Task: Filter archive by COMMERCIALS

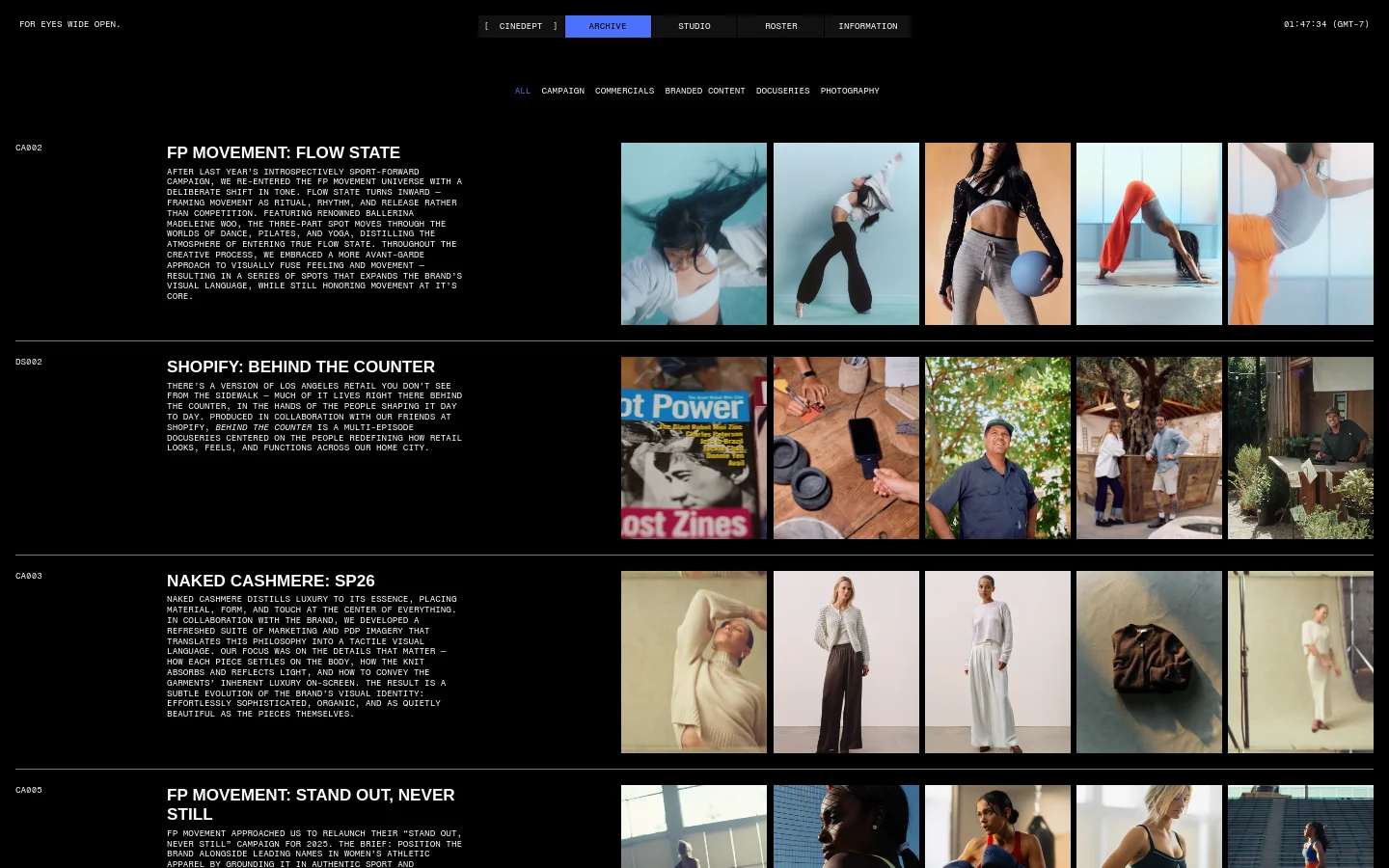Action: click(x=625, y=91)
